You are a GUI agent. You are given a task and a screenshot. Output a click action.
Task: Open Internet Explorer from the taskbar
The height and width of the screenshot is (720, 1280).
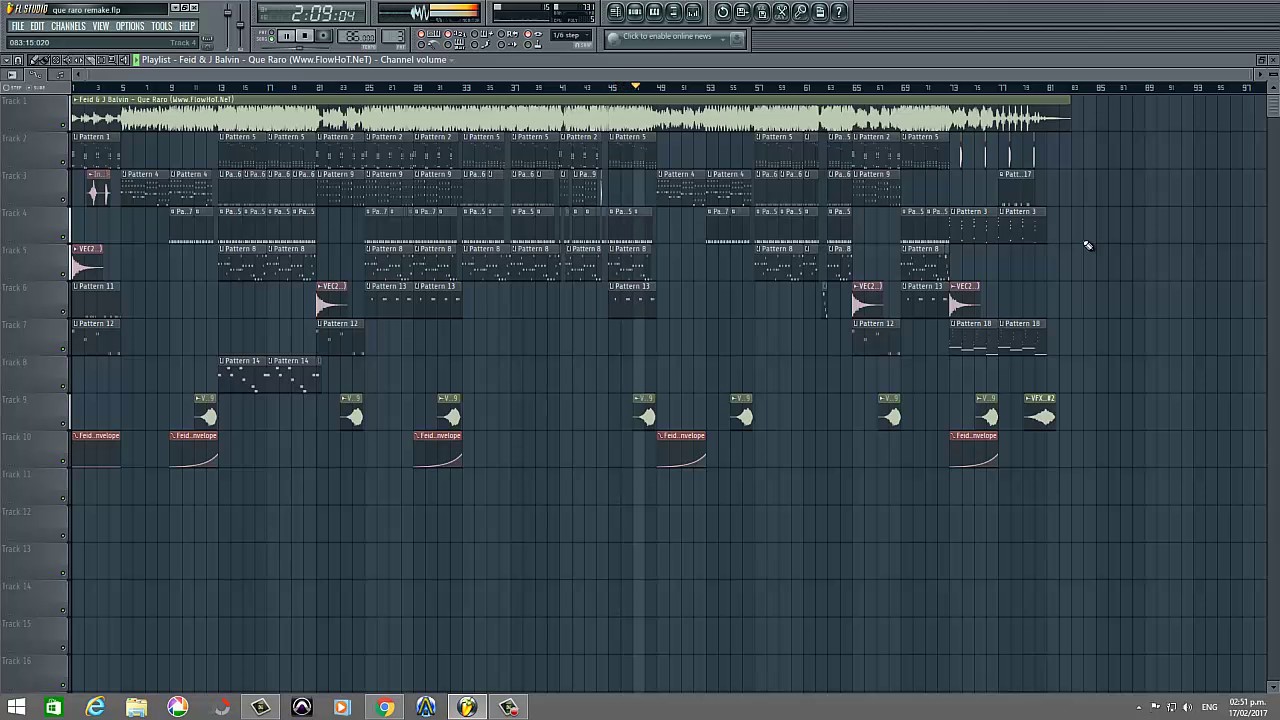tap(95, 708)
